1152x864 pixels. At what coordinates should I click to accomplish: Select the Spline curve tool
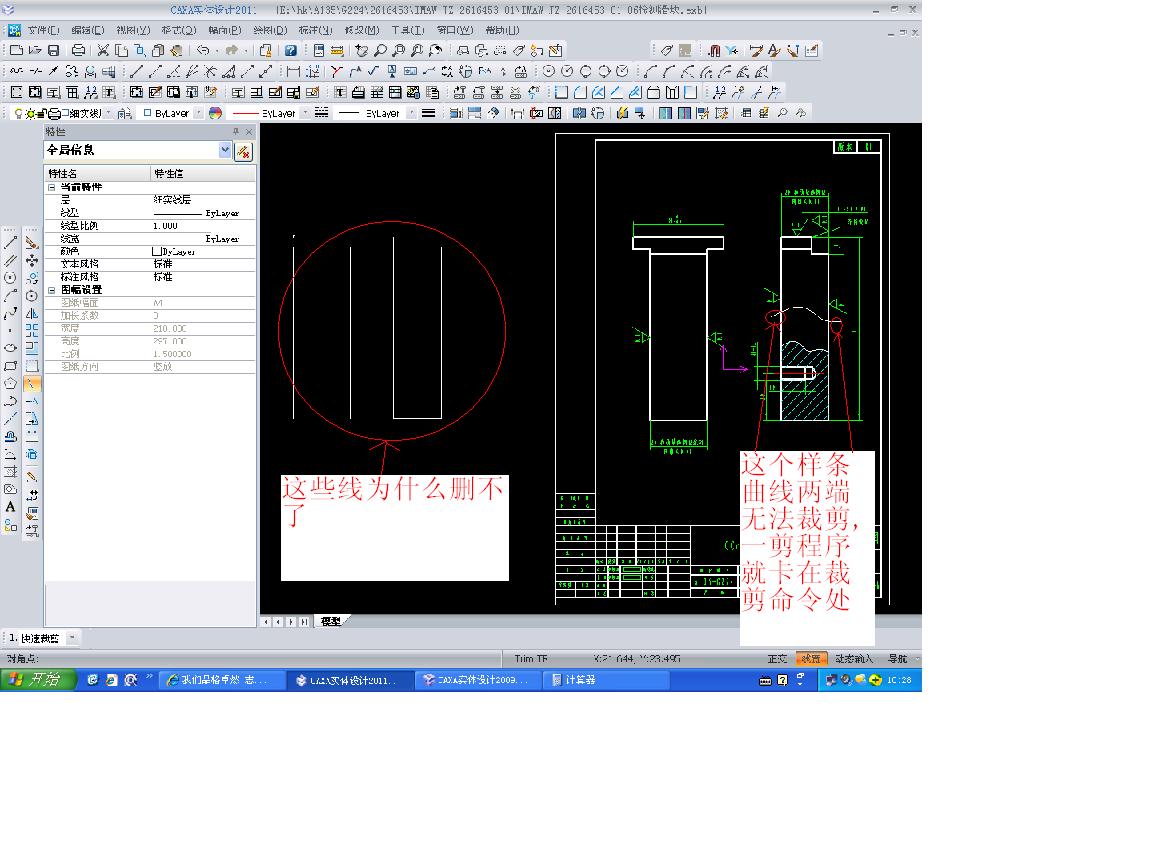(x=10, y=313)
